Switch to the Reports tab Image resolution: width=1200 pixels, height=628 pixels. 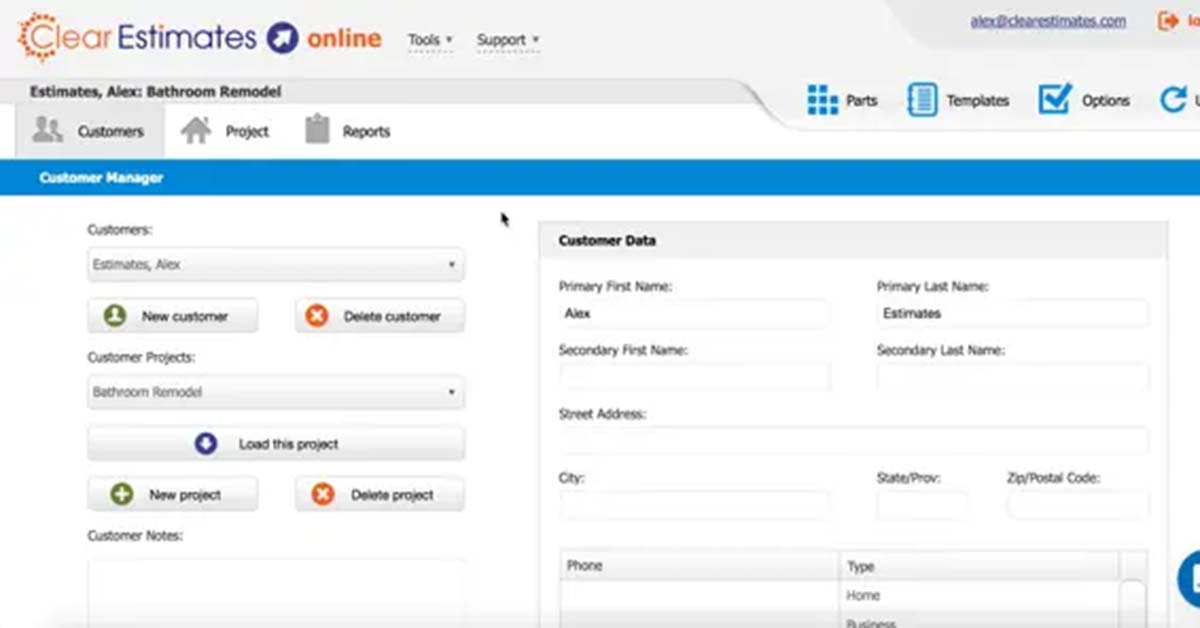[347, 131]
